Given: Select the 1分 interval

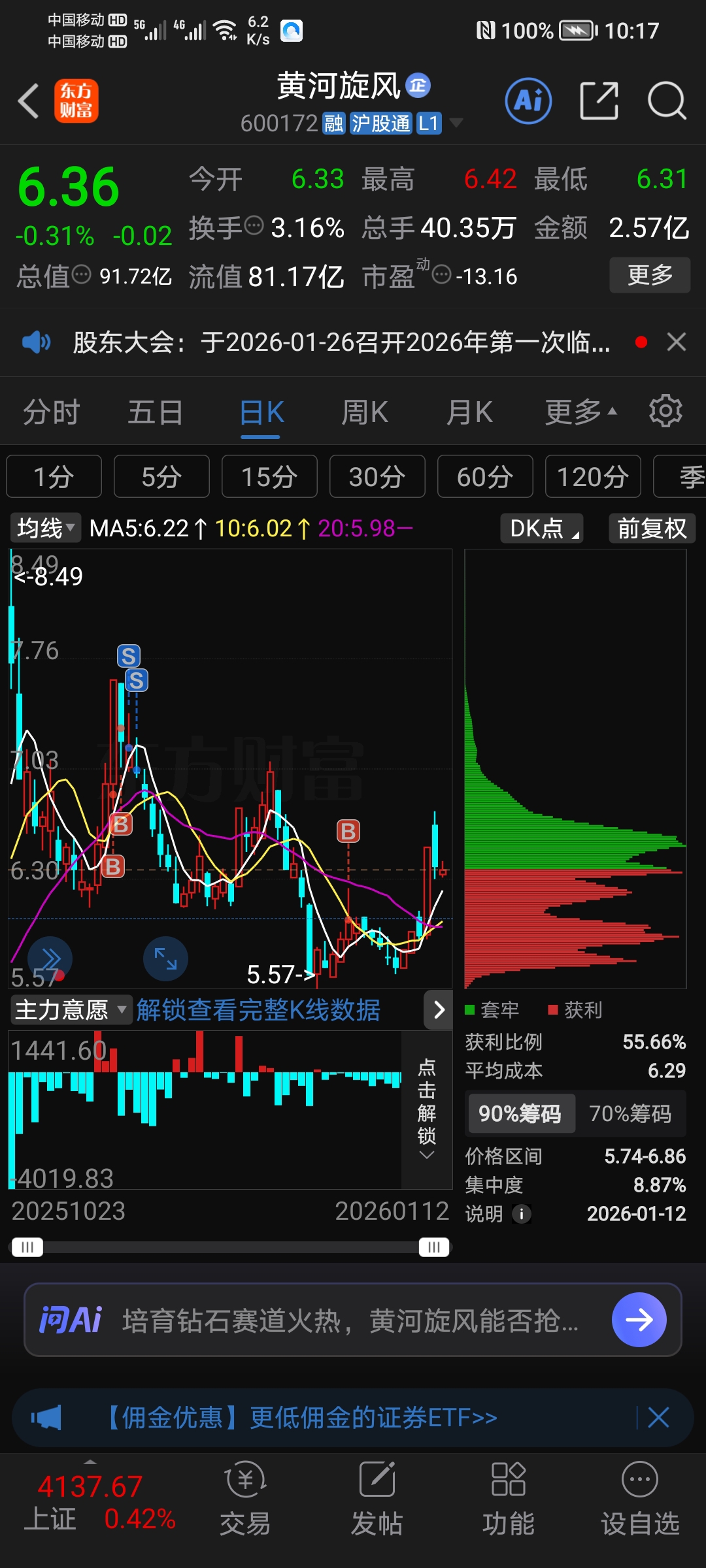Looking at the screenshot, I should pos(54,476).
